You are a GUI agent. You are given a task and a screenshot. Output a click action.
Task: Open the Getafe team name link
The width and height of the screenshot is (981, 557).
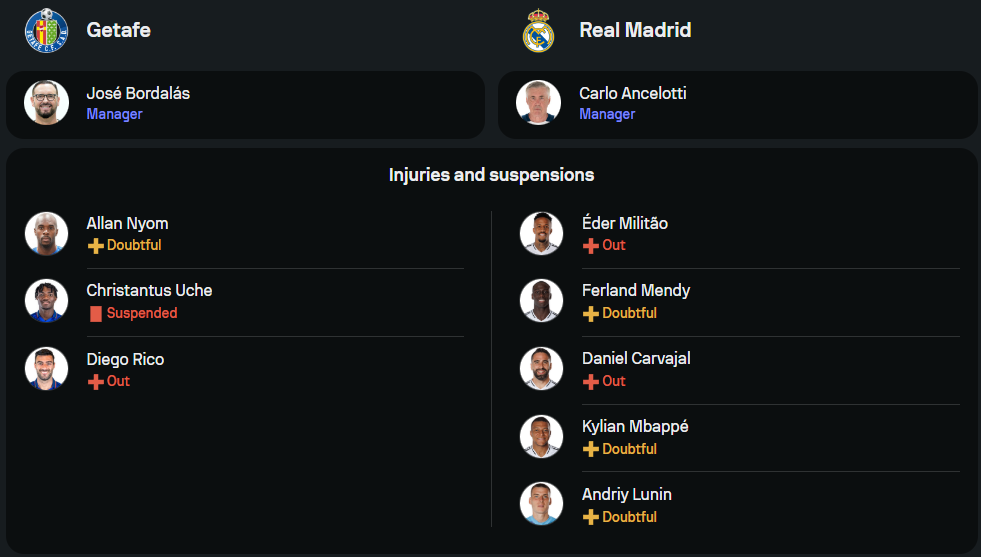pyautogui.click(x=118, y=30)
